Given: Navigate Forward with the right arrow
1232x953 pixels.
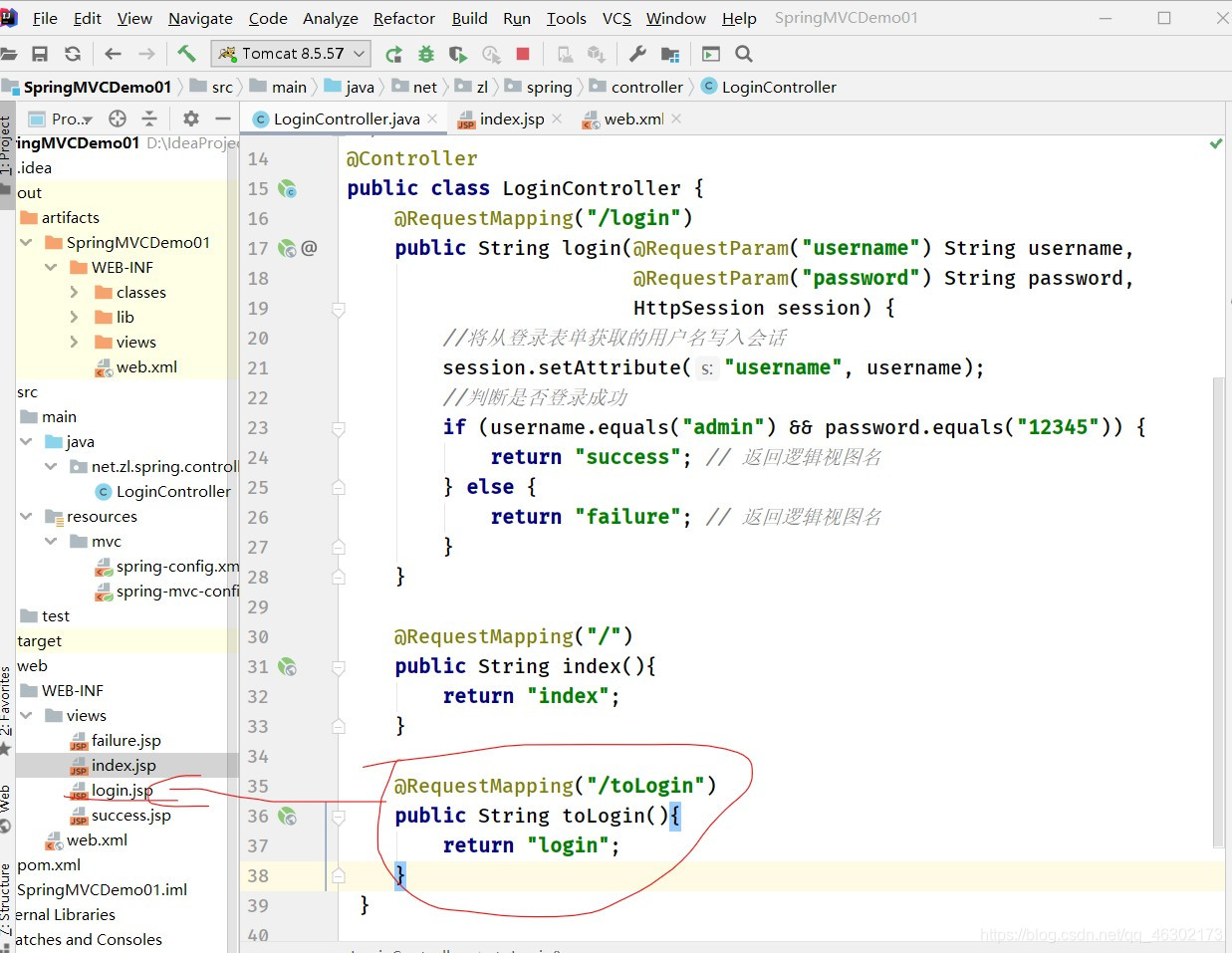Looking at the screenshot, I should coord(146,54).
